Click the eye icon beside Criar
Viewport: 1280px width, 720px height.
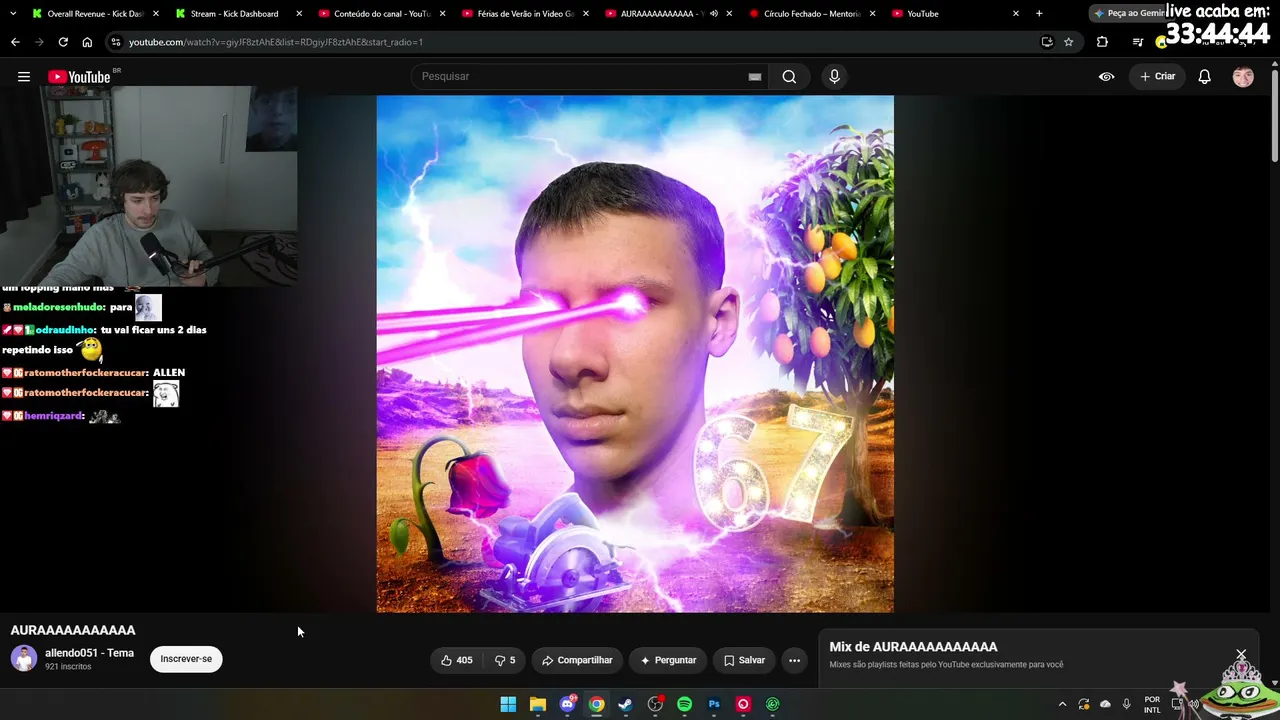tap(1106, 76)
